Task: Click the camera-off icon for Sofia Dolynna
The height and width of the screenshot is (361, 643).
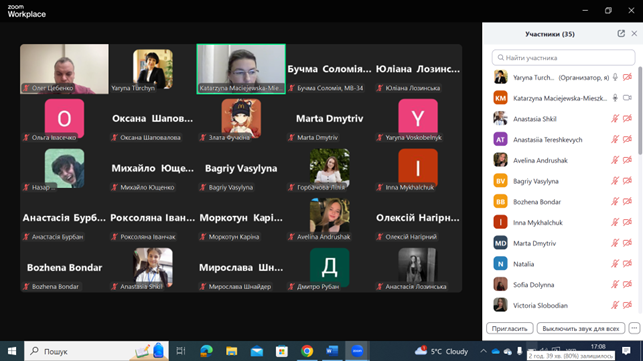Action: (627, 284)
